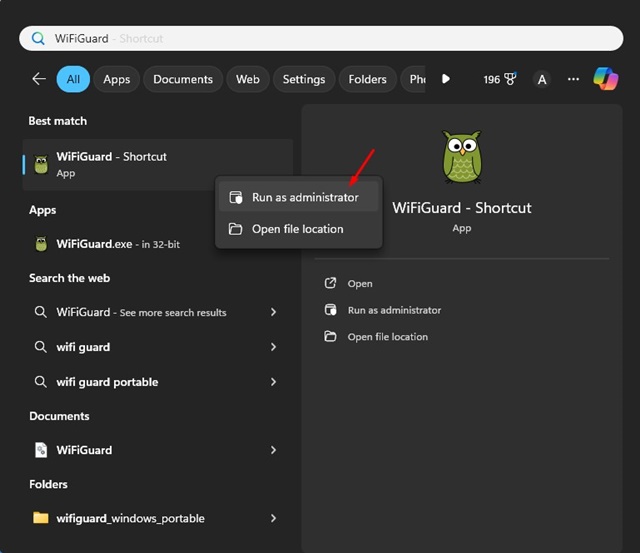Viewport: 640px width, 553px height.
Task: Click Open in the right details pane
Action: (359, 284)
